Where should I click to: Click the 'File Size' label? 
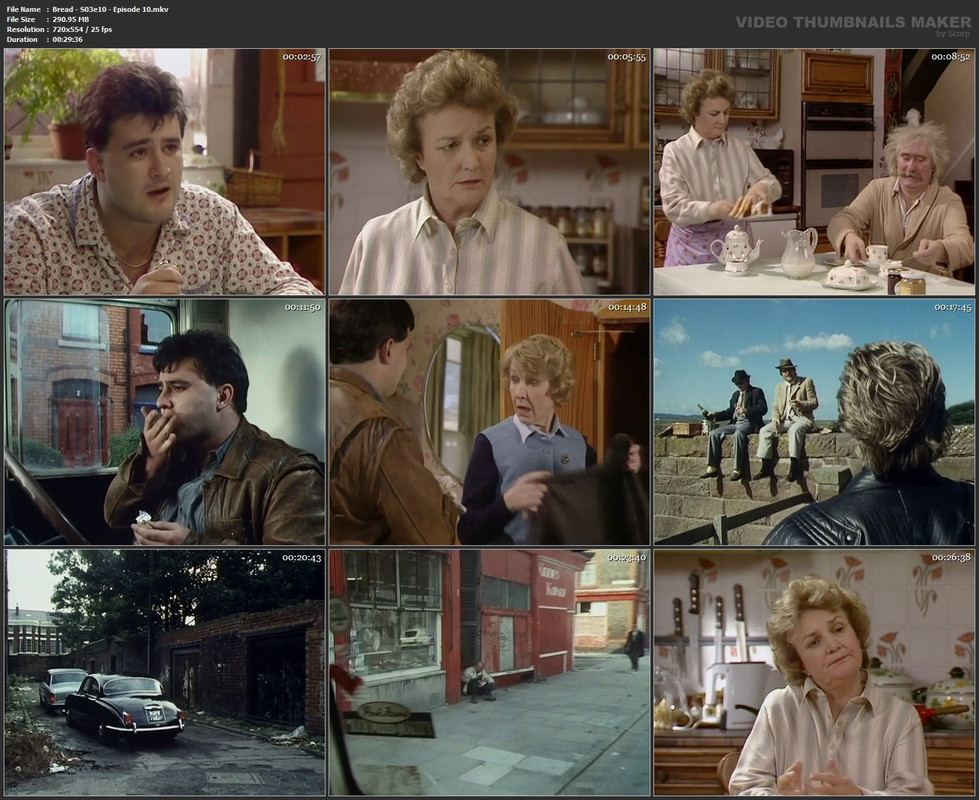click(x=21, y=19)
